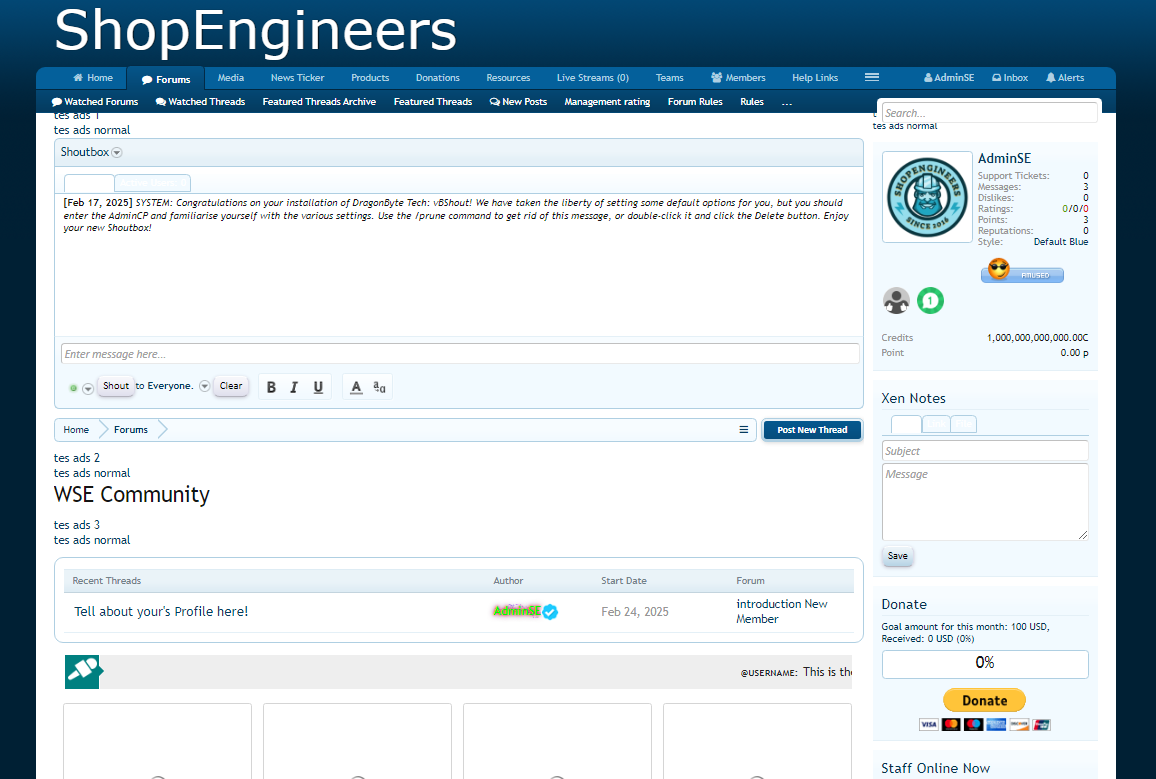Click the verified badge beside AdminSE
The image size is (1156, 779).
pos(550,612)
